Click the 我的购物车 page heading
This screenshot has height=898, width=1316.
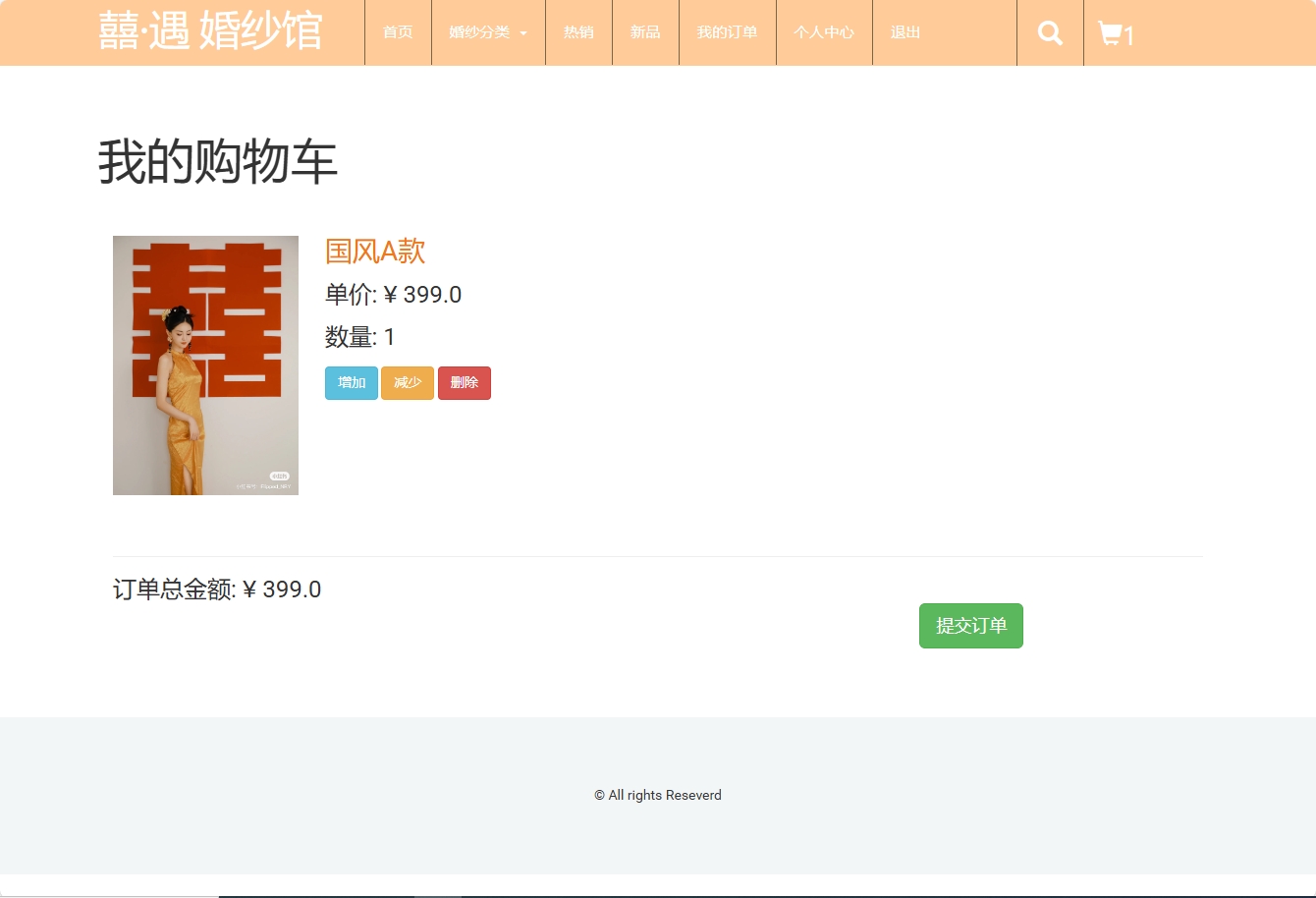click(216, 160)
